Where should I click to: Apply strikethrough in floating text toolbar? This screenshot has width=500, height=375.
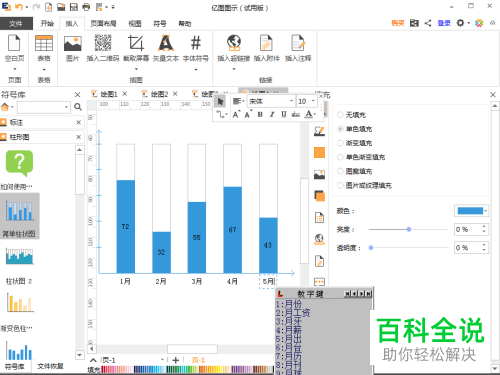[x=296, y=114]
